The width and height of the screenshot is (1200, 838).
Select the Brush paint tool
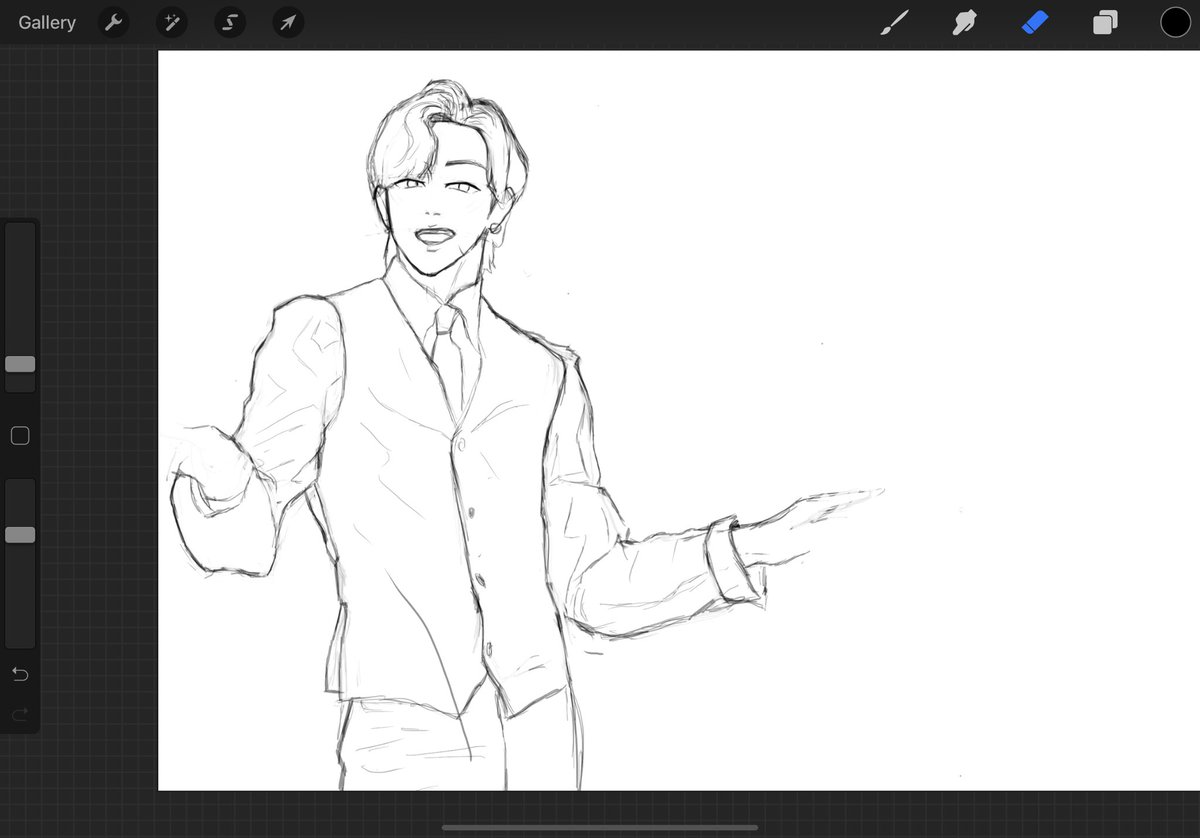895,23
